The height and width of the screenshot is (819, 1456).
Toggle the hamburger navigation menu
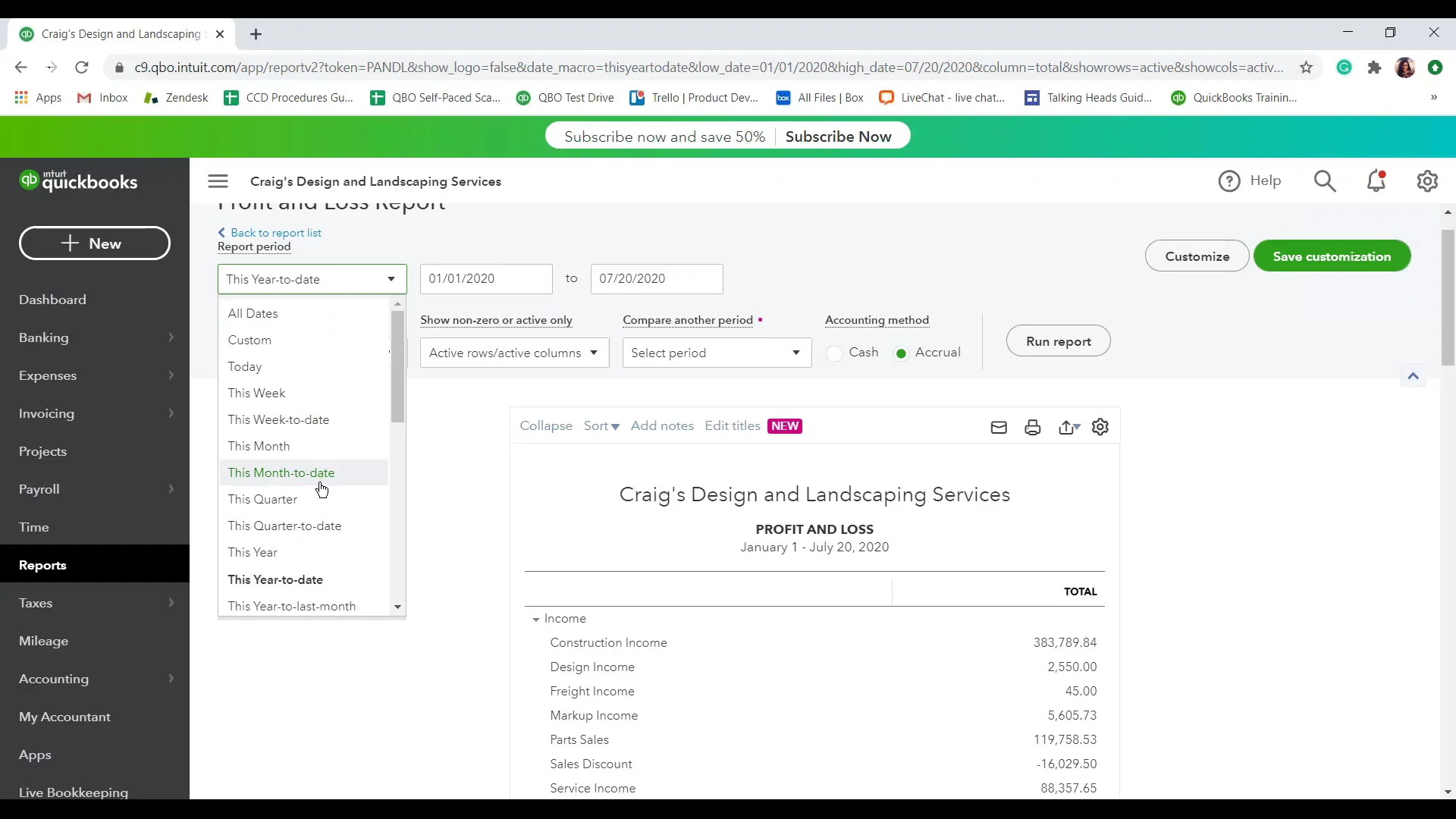coord(218,181)
